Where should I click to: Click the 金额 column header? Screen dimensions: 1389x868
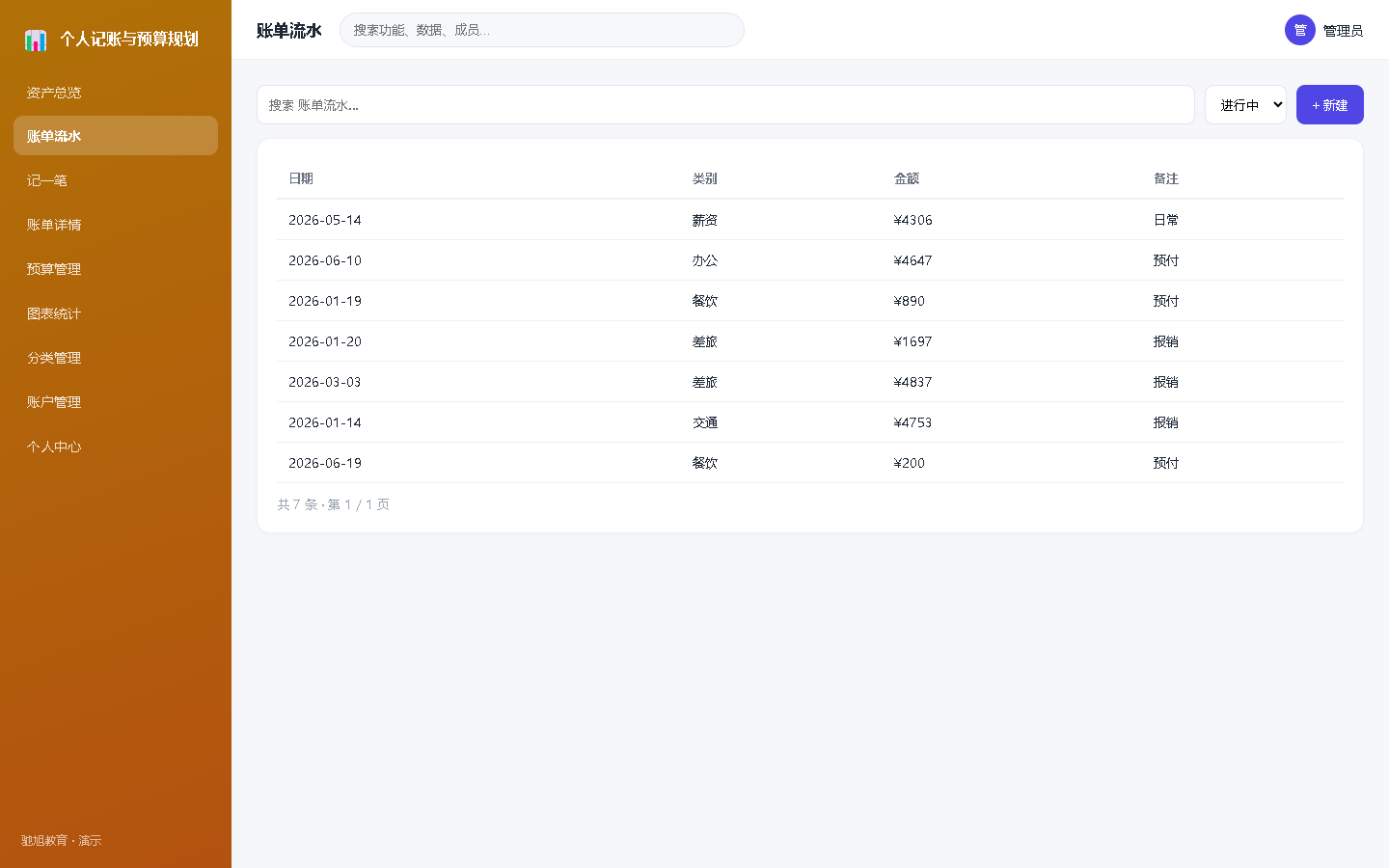[907, 178]
